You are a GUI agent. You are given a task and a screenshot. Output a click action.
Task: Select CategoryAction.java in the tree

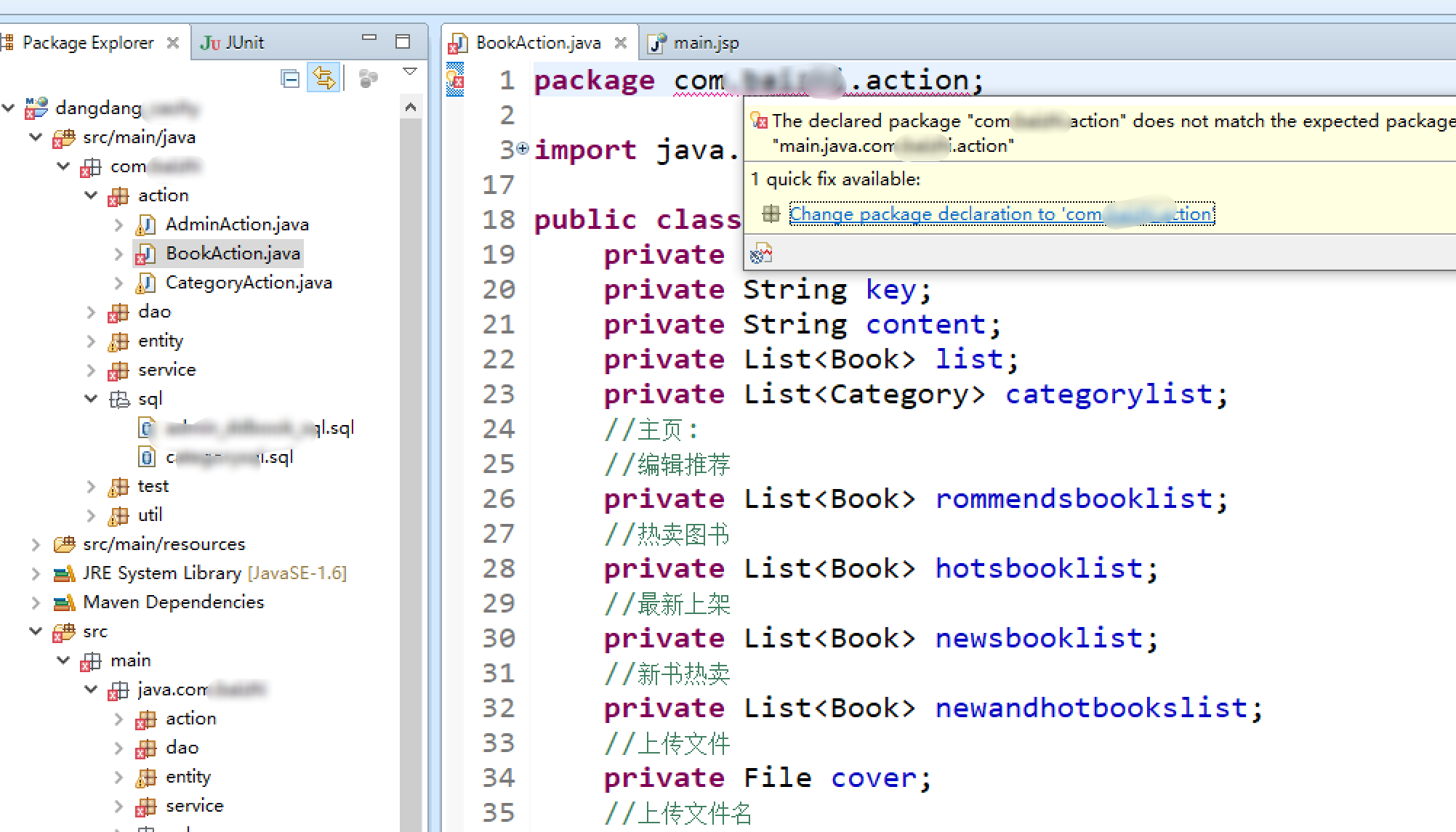pos(248,283)
